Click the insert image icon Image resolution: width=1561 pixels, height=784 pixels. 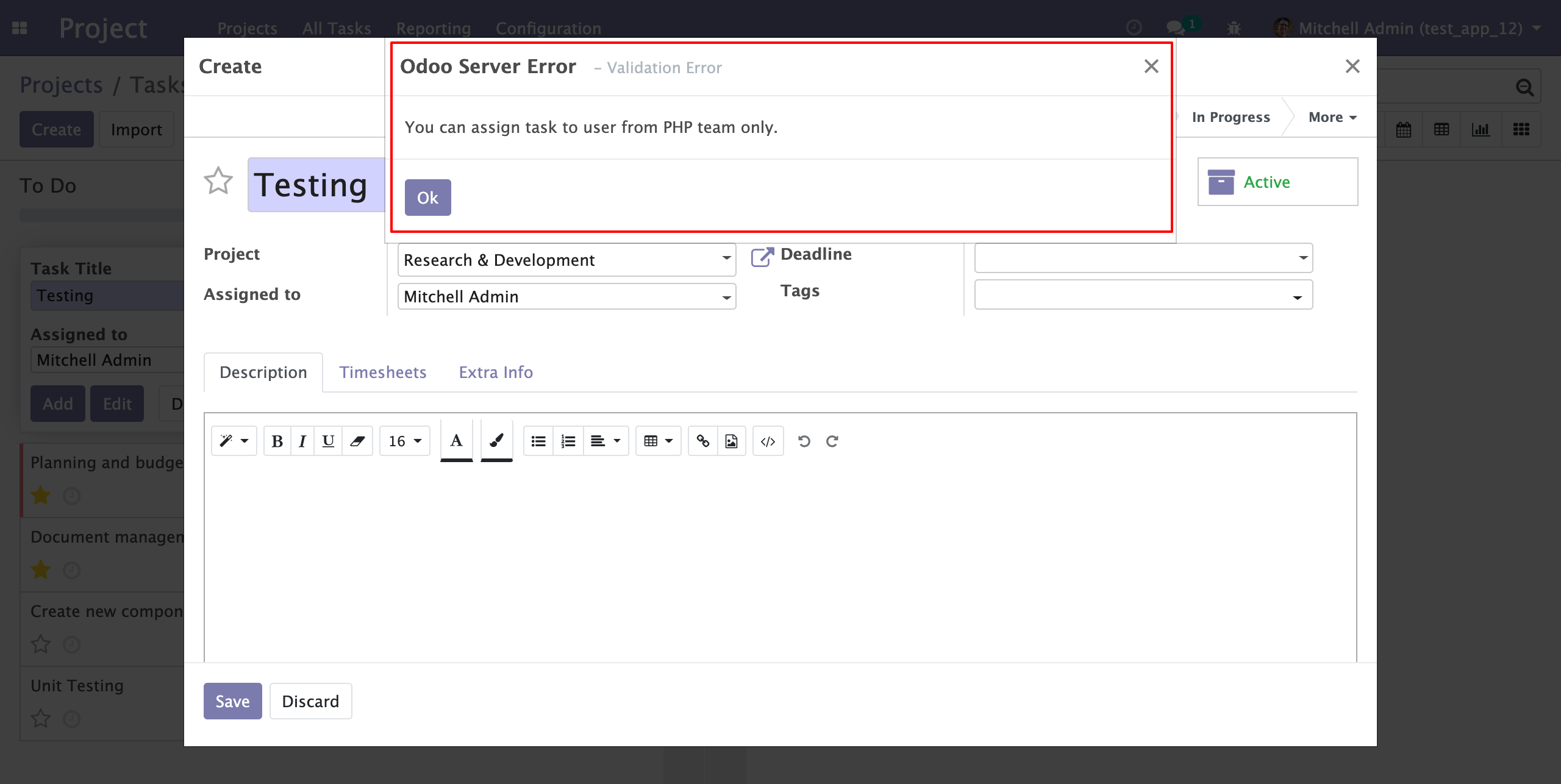click(732, 441)
